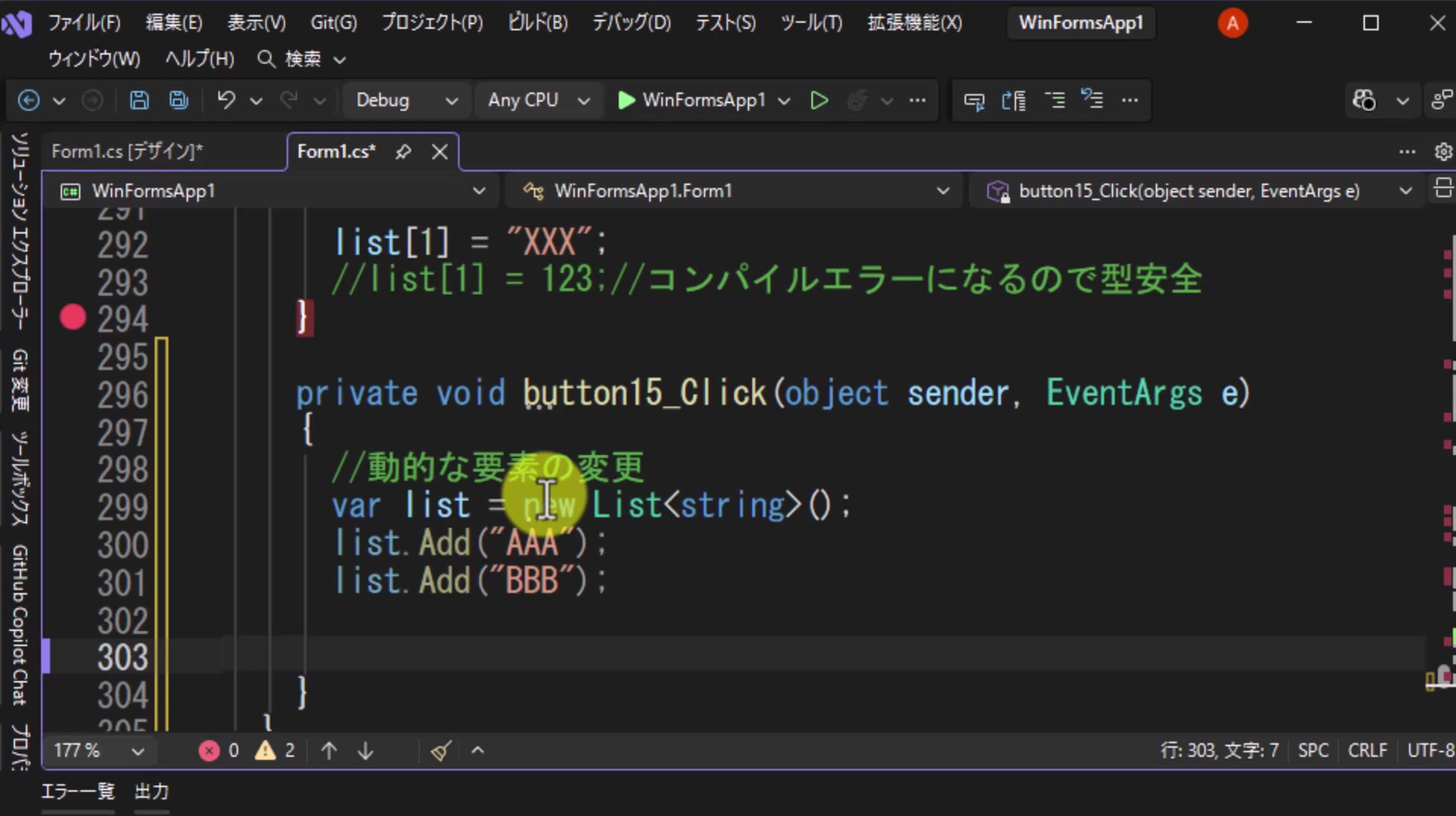Click the Hot Reload flame icon
The width and height of the screenshot is (1456, 816).
(857, 100)
